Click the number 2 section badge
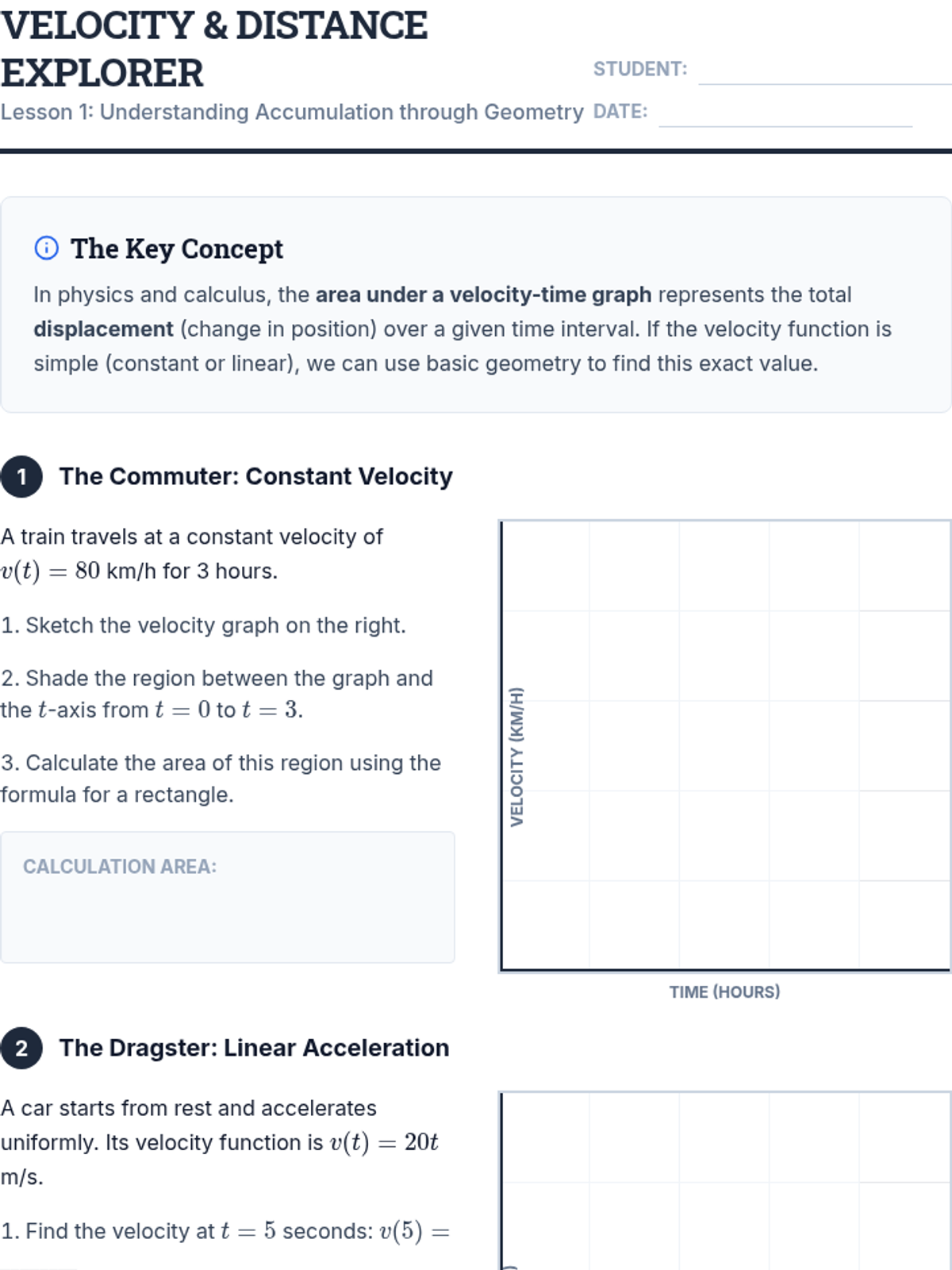The width and height of the screenshot is (952, 1270). pyautogui.click(x=21, y=1048)
